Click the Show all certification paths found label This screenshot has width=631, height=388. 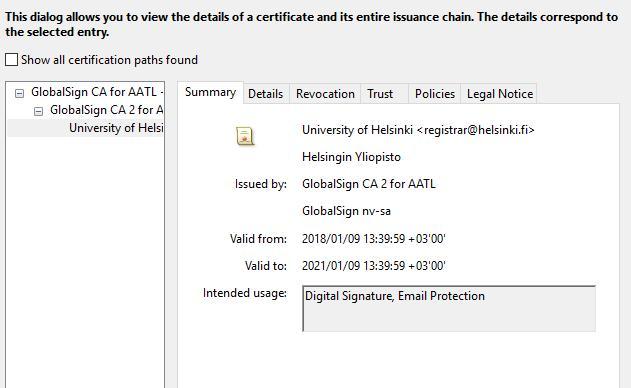coord(109,60)
